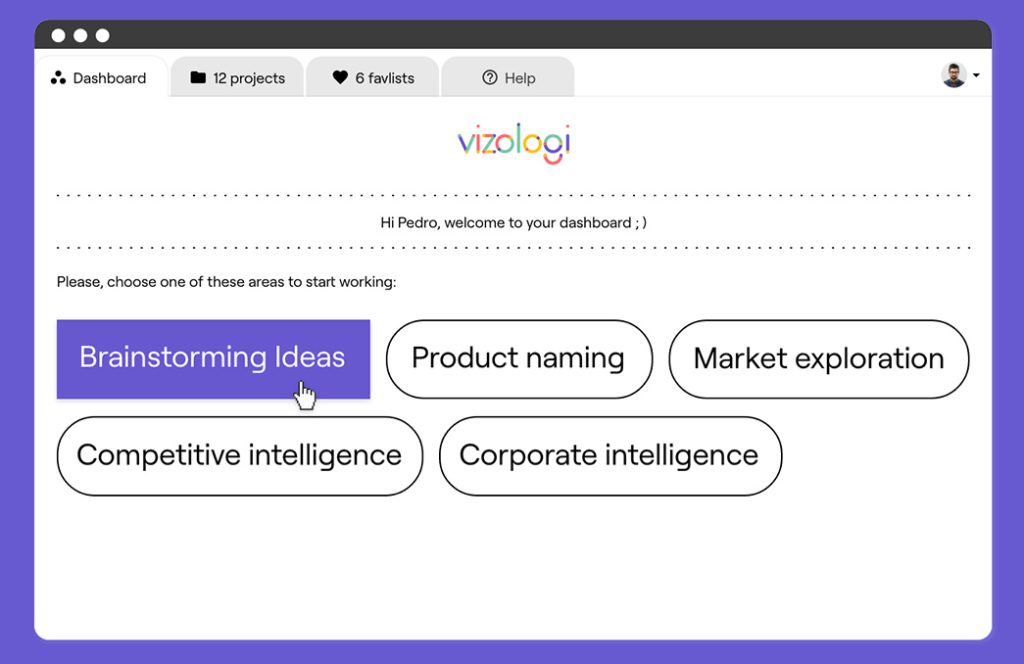This screenshot has height=664, width=1024.
Task: Click the middle traffic-light dot in the titlebar
Action: pos(81,36)
